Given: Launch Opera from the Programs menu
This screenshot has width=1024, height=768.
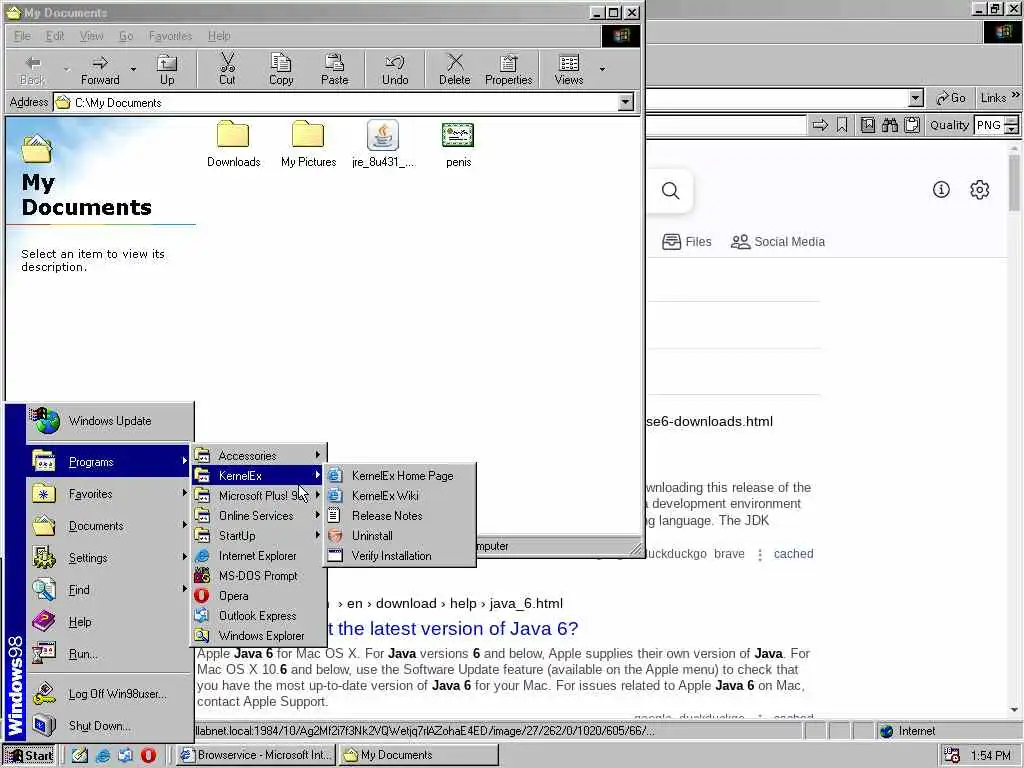Looking at the screenshot, I should (x=259, y=596).
